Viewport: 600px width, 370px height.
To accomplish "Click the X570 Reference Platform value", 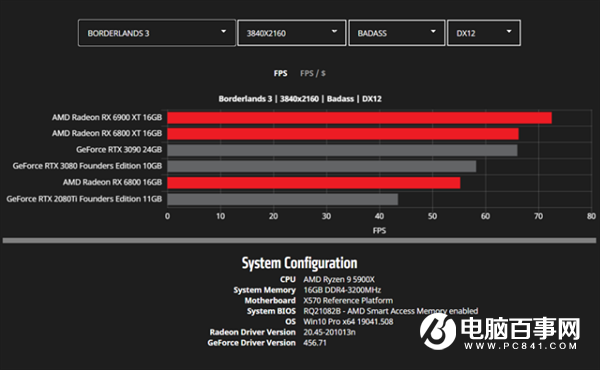I will click(348, 300).
